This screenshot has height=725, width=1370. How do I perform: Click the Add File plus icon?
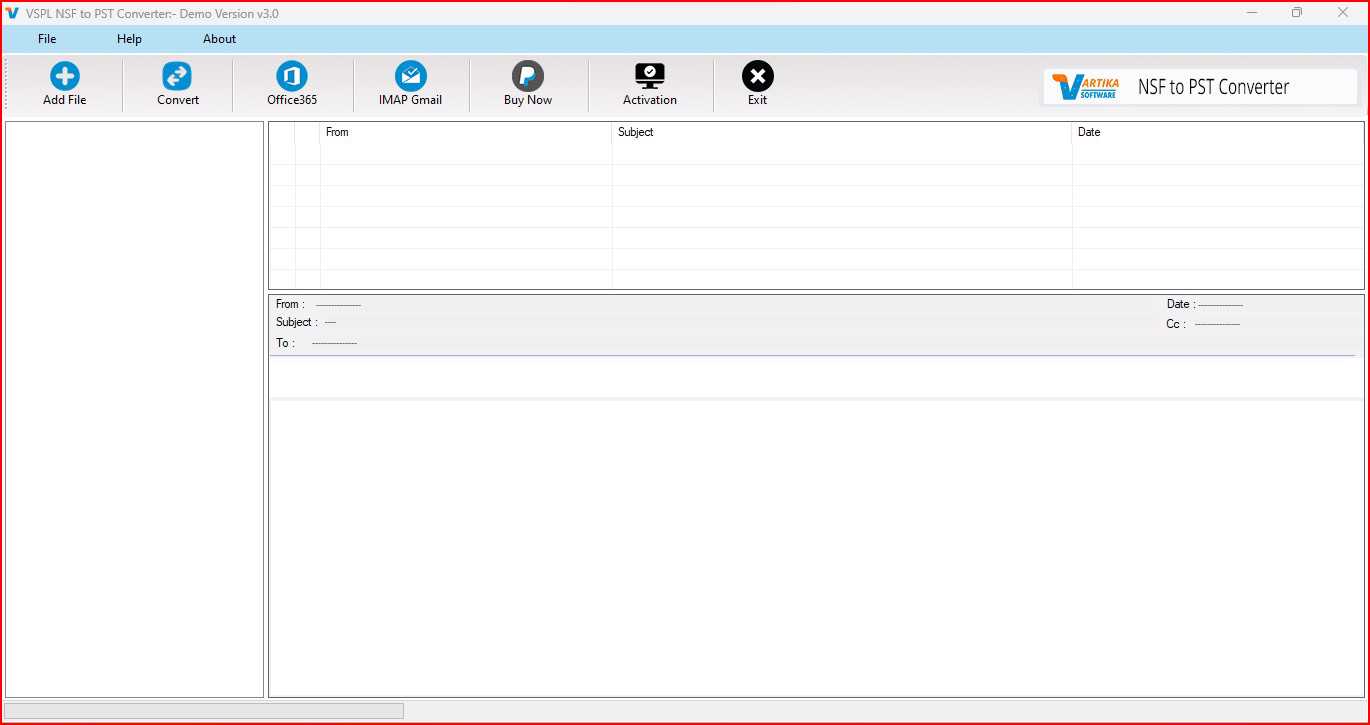click(x=65, y=76)
